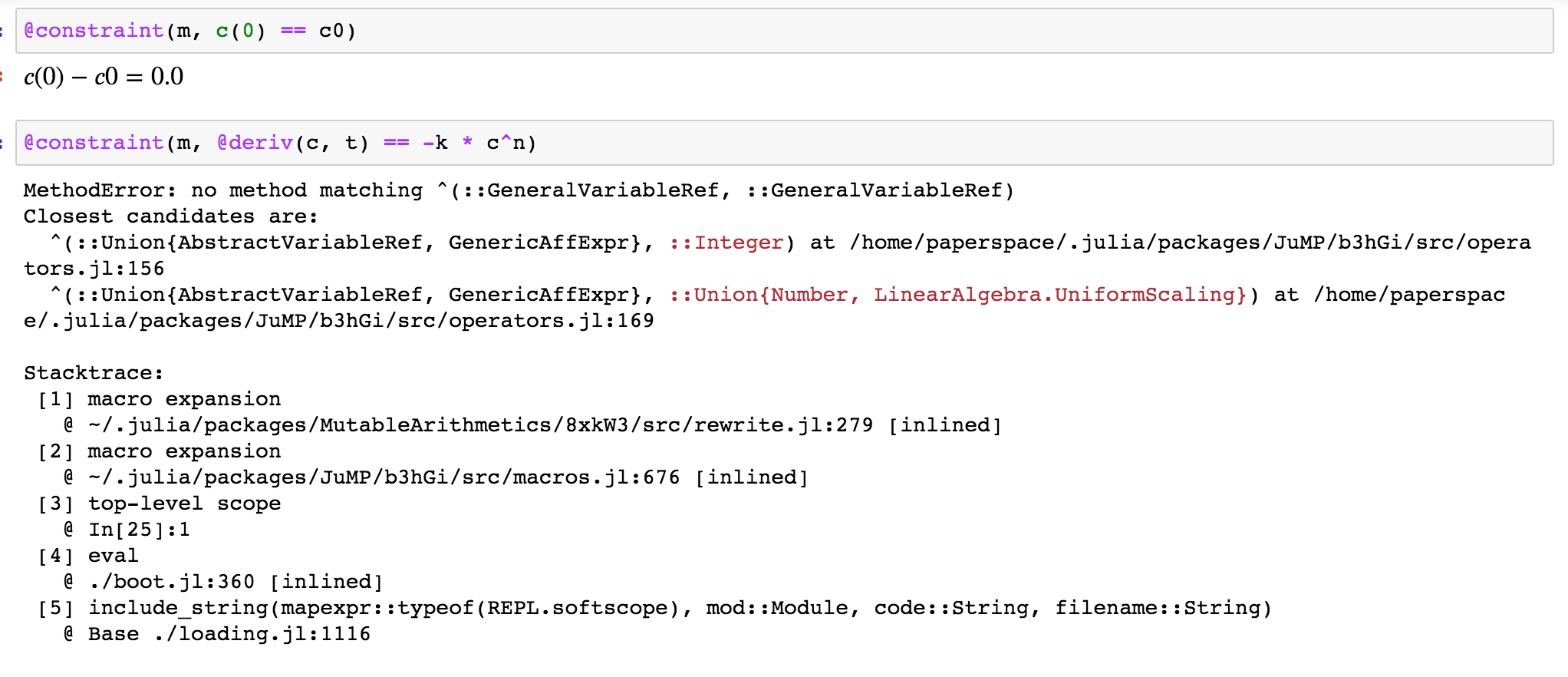Click the './boot.jl:360 [inlined]' line
Viewport: 1568px width, 677px height.
(x=223, y=582)
